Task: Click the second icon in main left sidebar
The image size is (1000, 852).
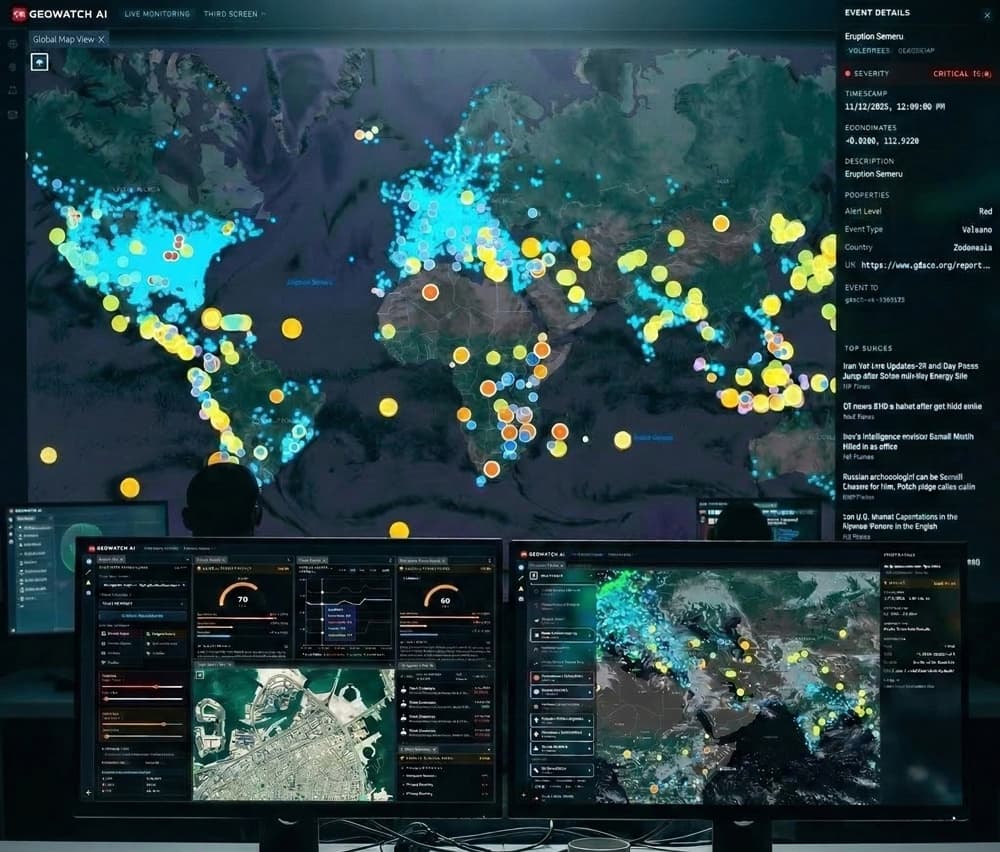Action: click(x=12, y=67)
